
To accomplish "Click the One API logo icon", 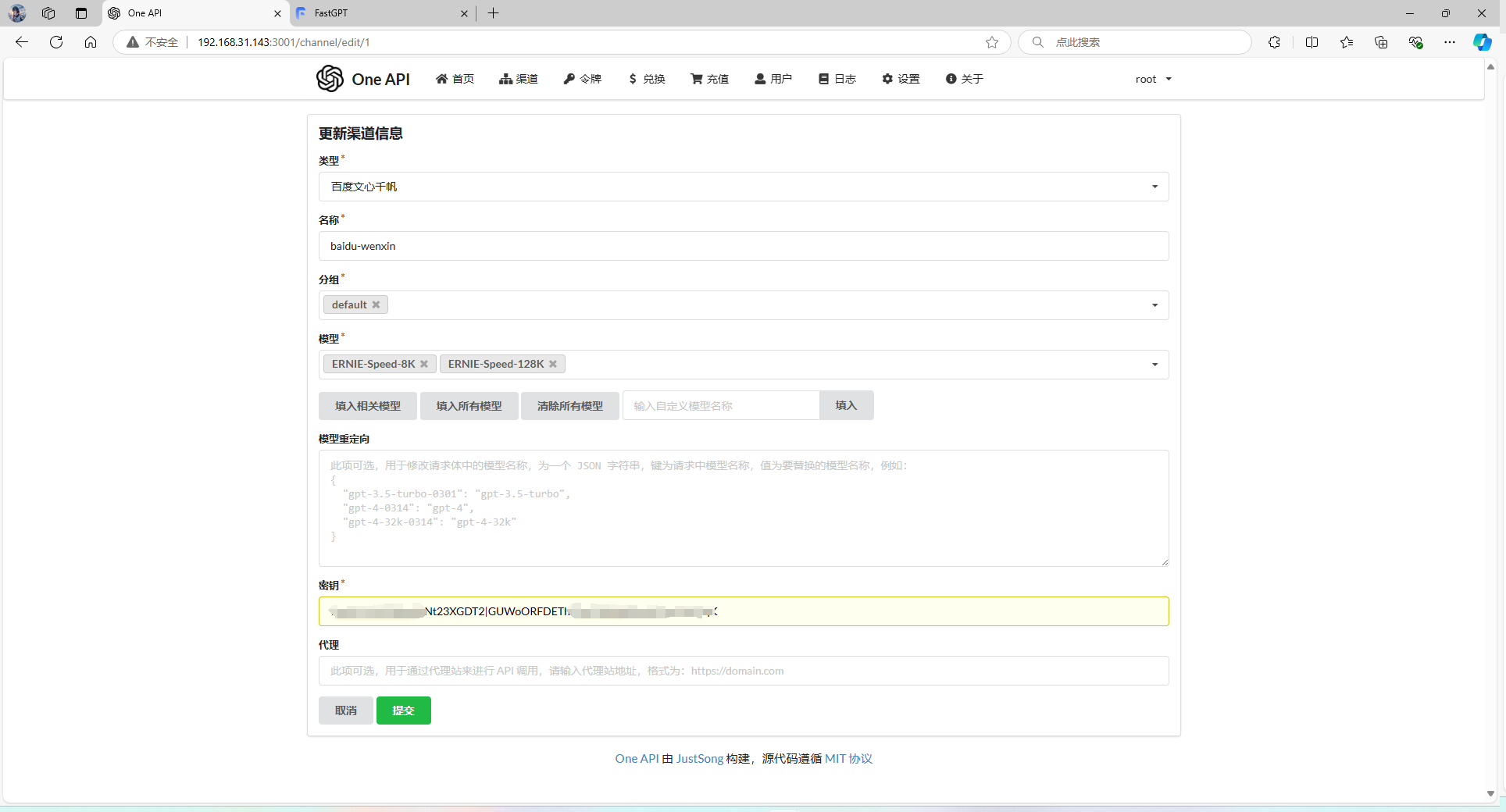I will (x=330, y=79).
